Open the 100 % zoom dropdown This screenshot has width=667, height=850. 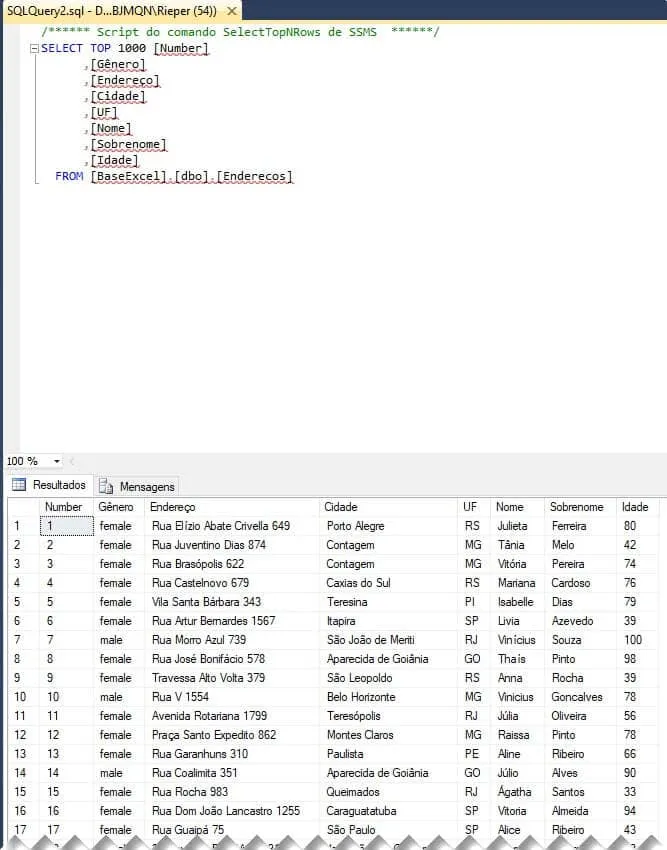(56, 461)
